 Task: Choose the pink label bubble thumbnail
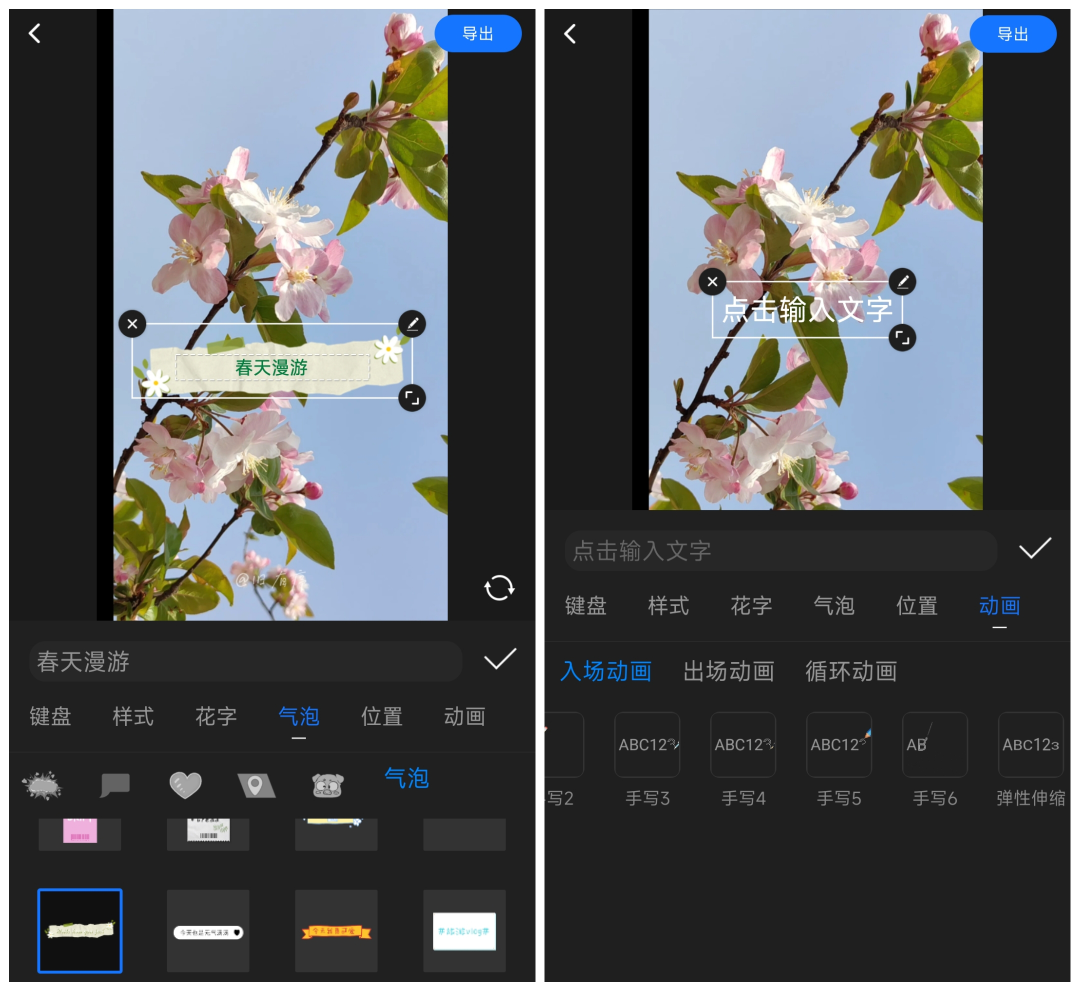point(80,833)
